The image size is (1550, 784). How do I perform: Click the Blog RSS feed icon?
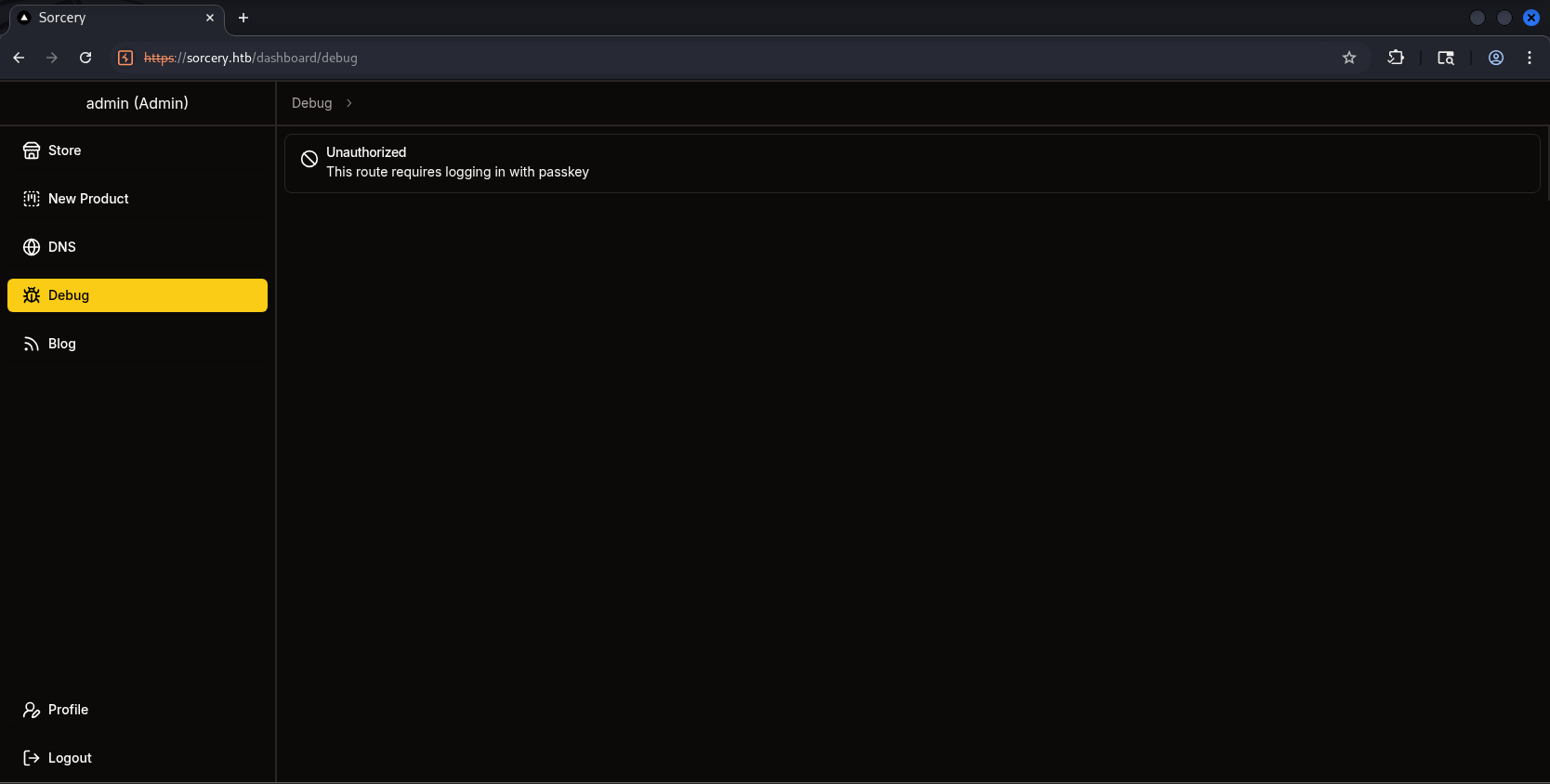[x=32, y=344]
